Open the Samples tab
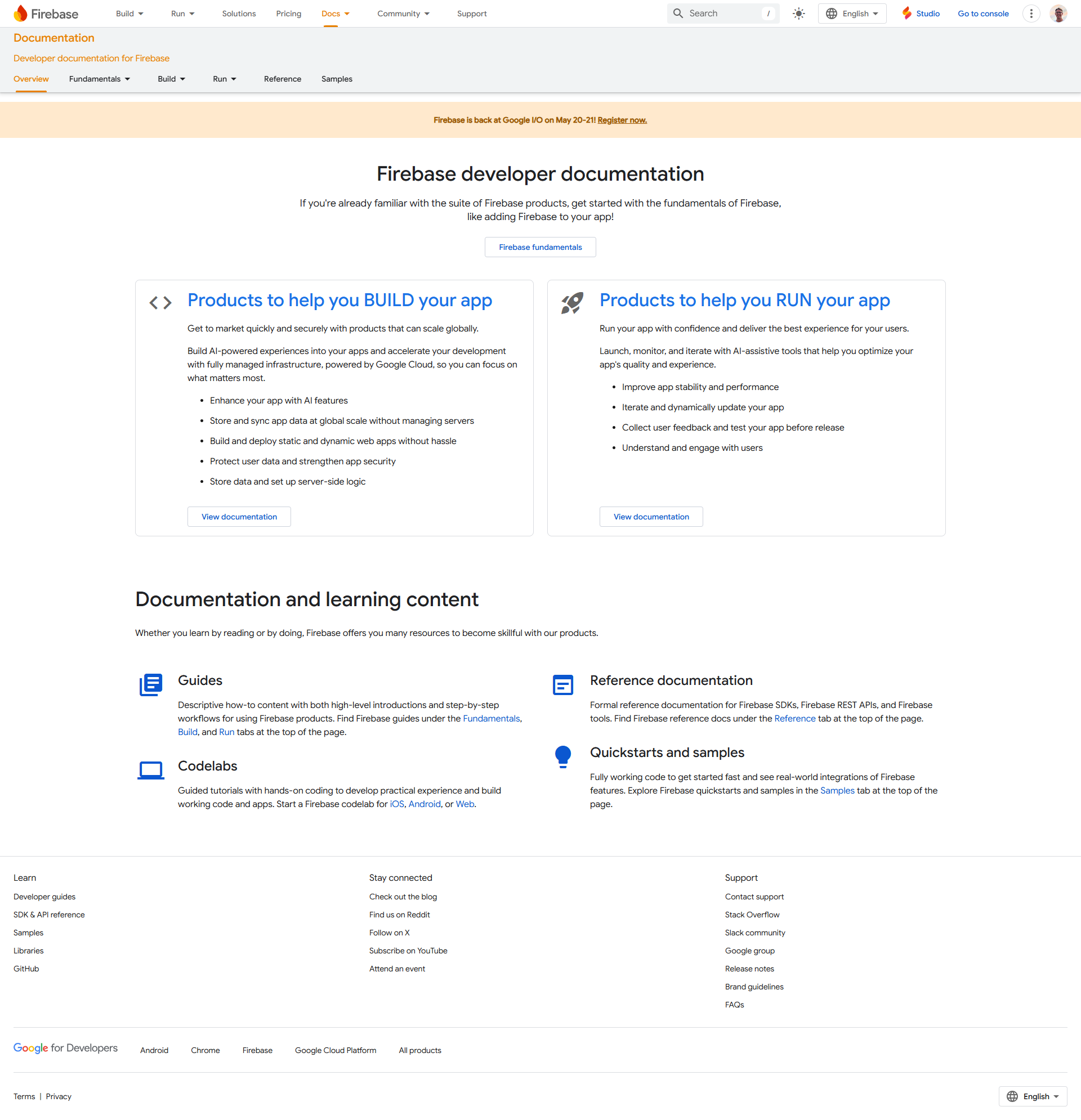Screen dimensions: 1081x1120 (337, 79)
